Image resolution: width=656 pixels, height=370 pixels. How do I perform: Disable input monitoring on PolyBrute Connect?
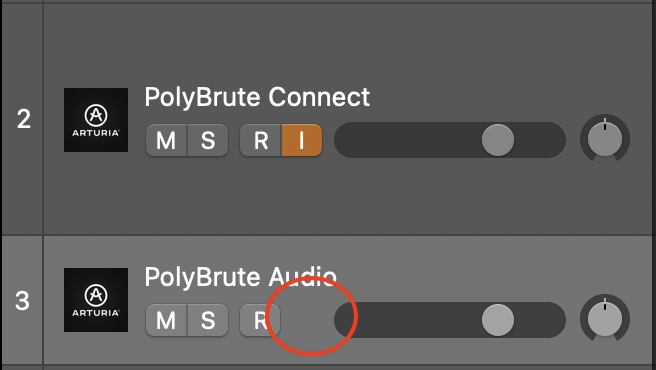pyautogui.click(x=302, y=140)
